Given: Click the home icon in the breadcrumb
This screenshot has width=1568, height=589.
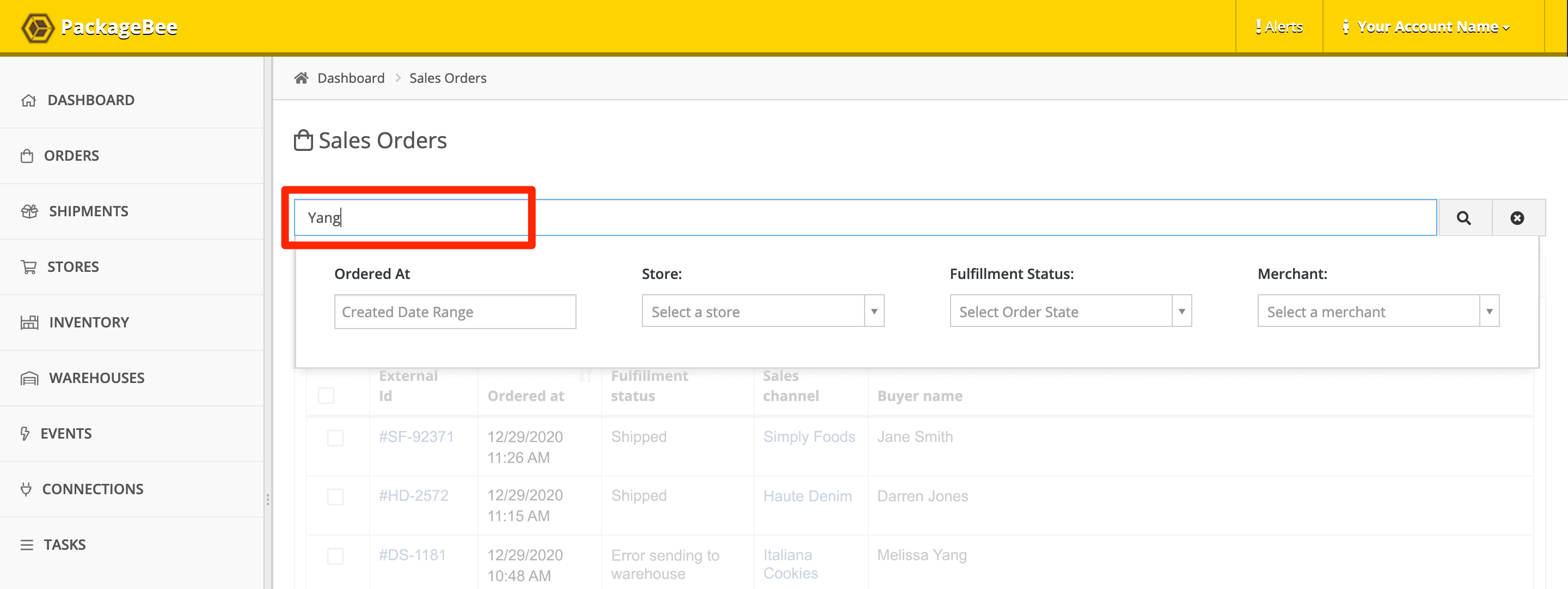Looking at the screenshot, I should tap(301, 78).
